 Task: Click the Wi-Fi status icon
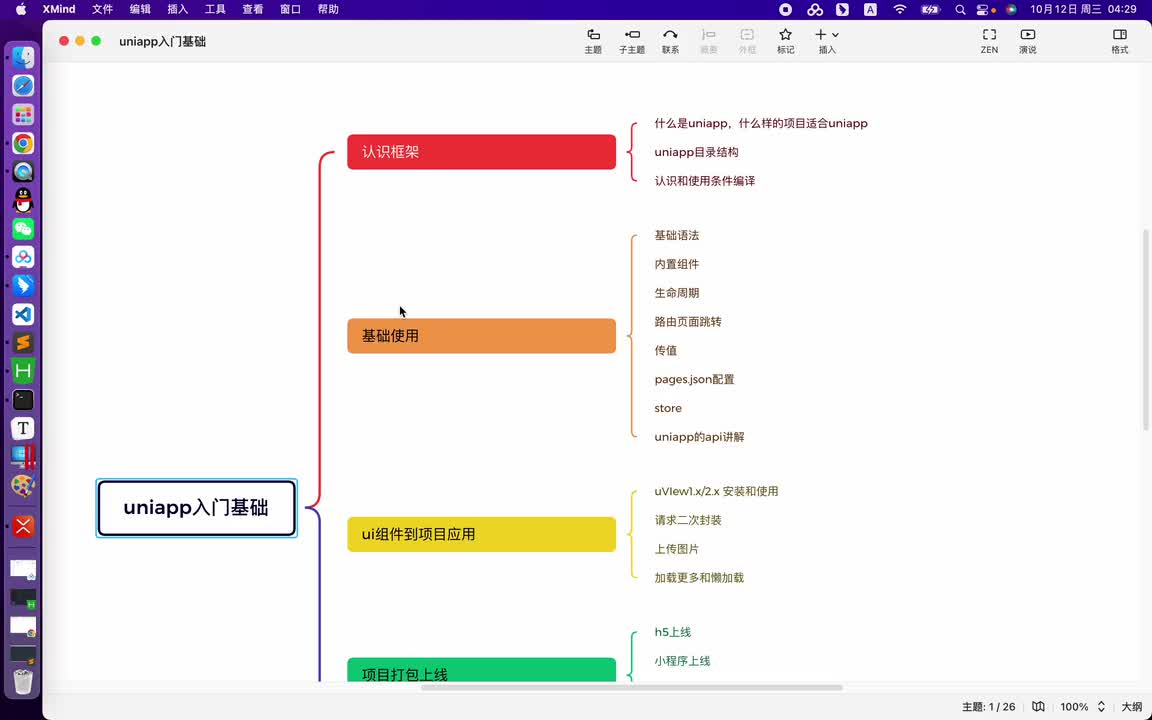900,10
